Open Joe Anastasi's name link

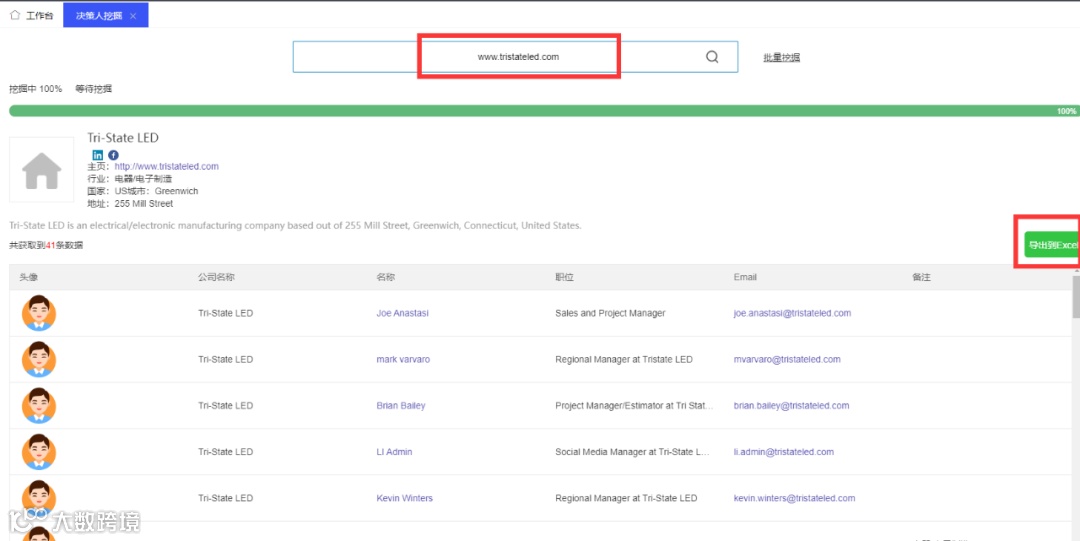(402, 313)
